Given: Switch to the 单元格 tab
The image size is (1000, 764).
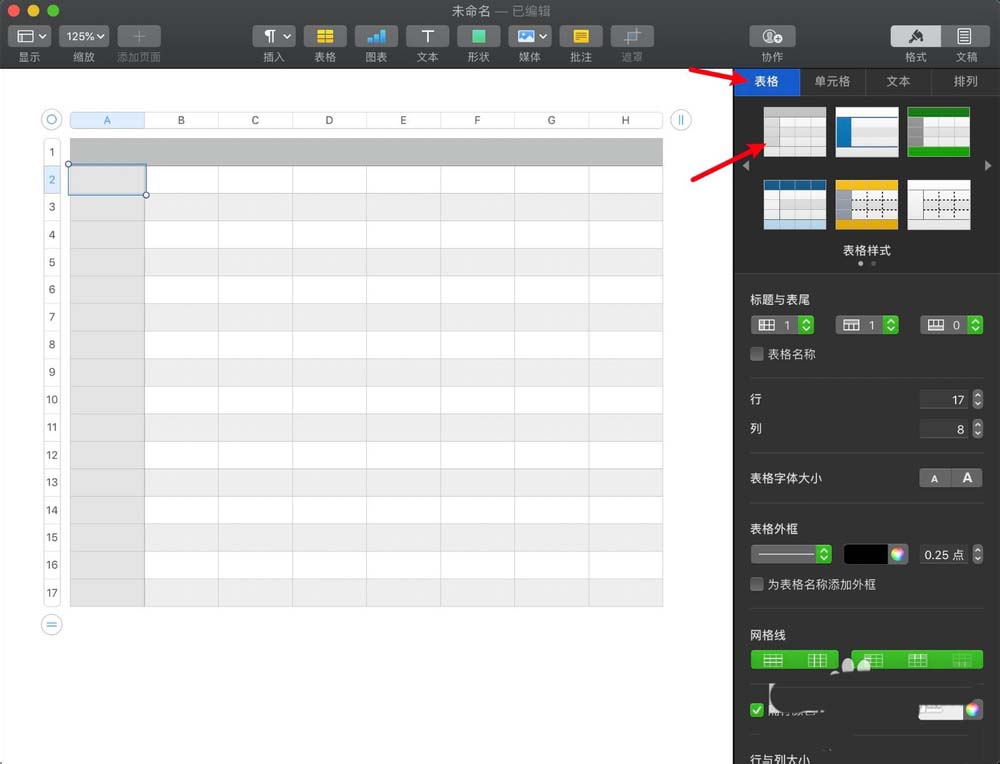Looking at the screenshot, I should point(833,81).
